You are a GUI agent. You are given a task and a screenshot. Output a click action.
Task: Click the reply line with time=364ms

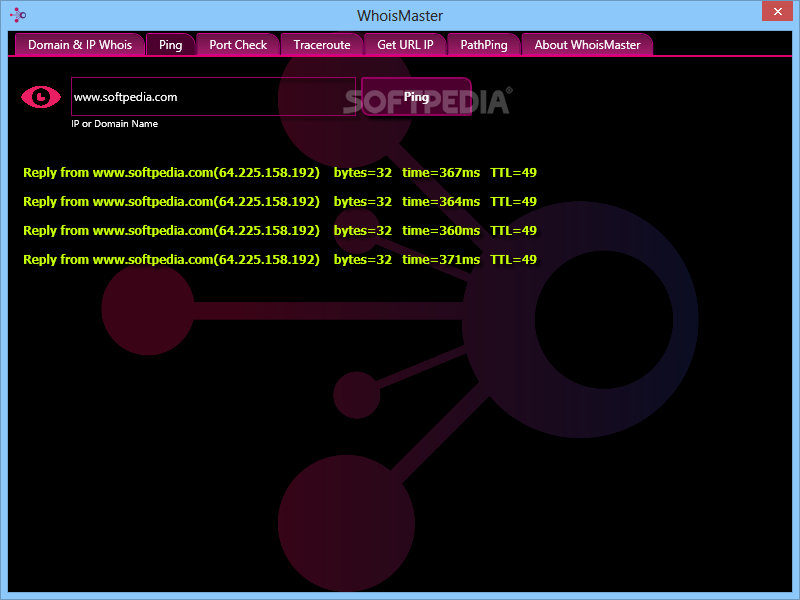tap(280, 202)
